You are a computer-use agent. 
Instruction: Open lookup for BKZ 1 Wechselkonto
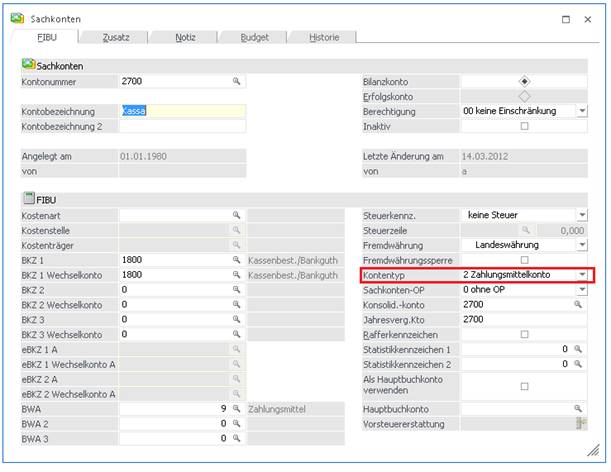tap(237, 275)
